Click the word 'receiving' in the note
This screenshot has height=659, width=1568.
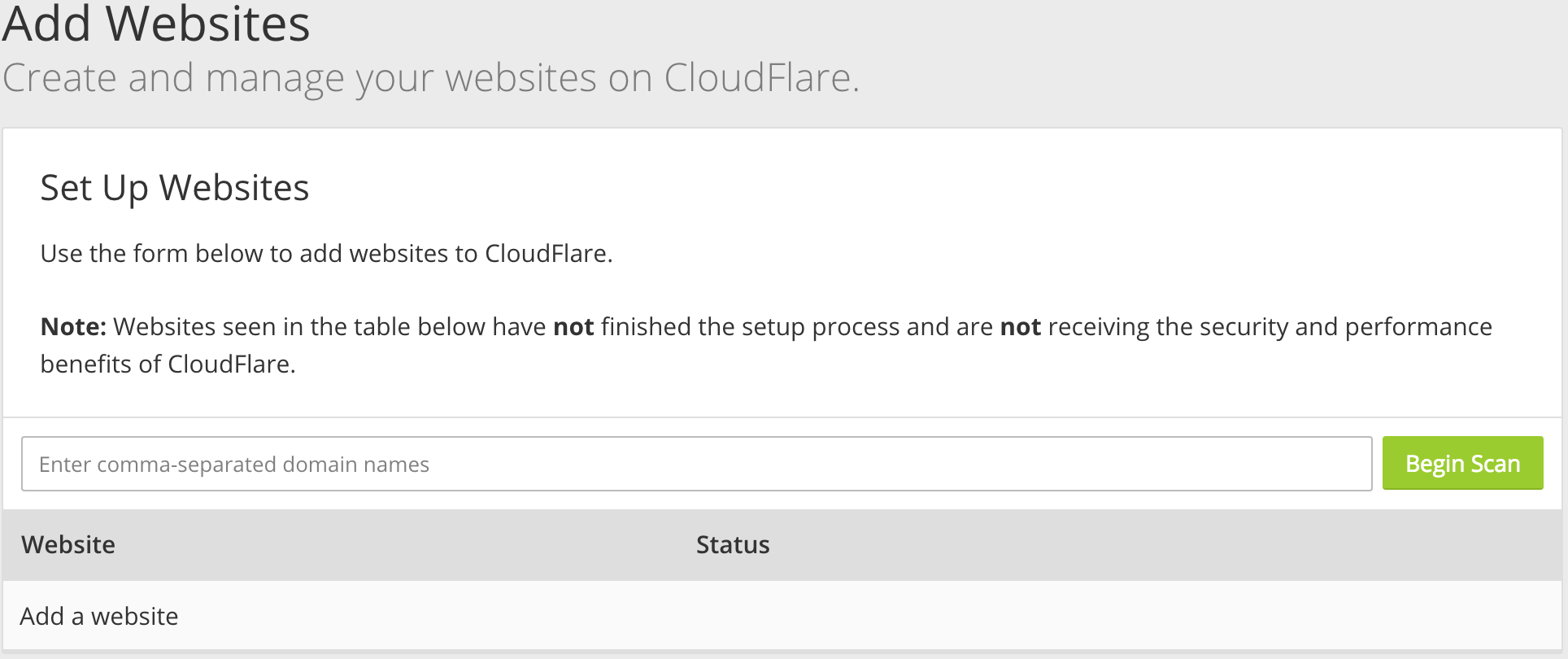[x=1099, y=326]
